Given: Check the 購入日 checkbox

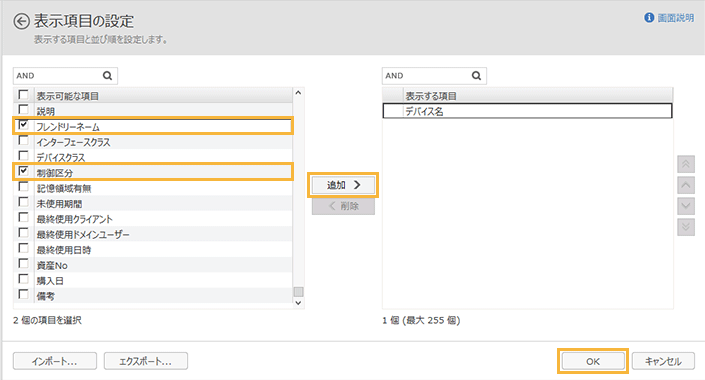Looking at the screenshot, I should click(23, 279).
